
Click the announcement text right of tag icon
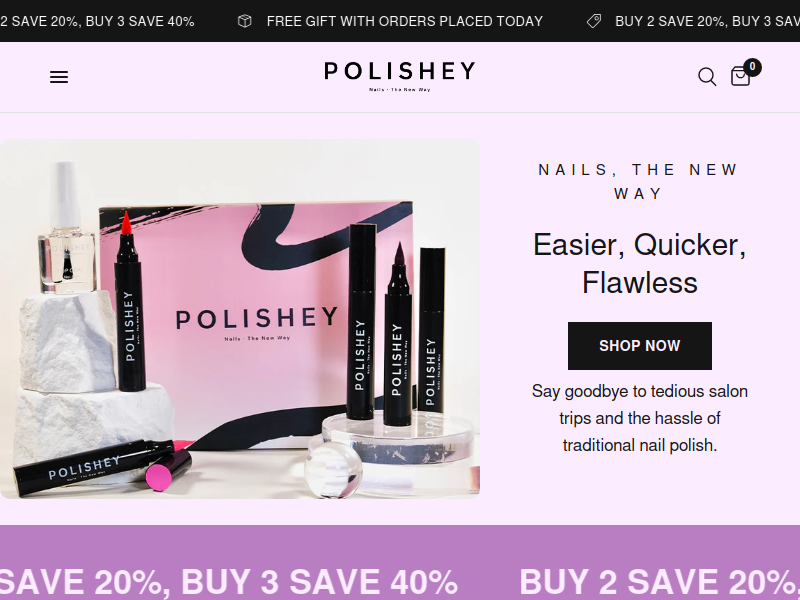707,21
